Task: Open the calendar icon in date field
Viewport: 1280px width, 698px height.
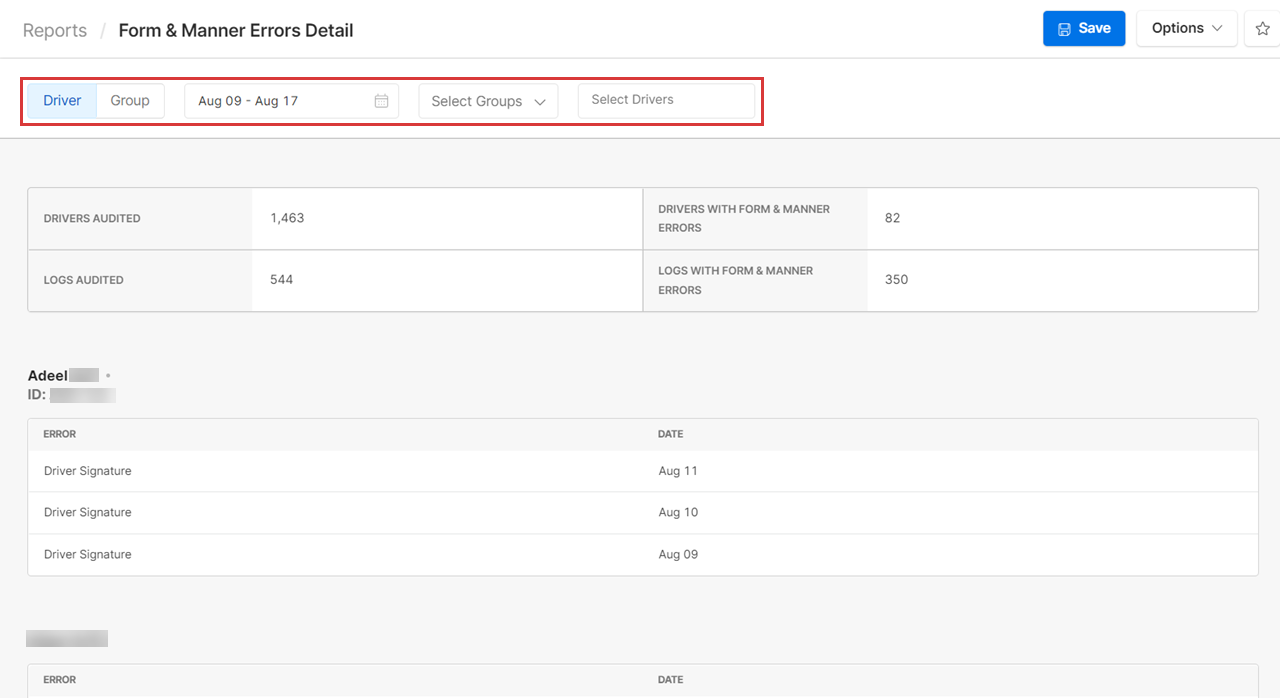Action: point(381,101)
